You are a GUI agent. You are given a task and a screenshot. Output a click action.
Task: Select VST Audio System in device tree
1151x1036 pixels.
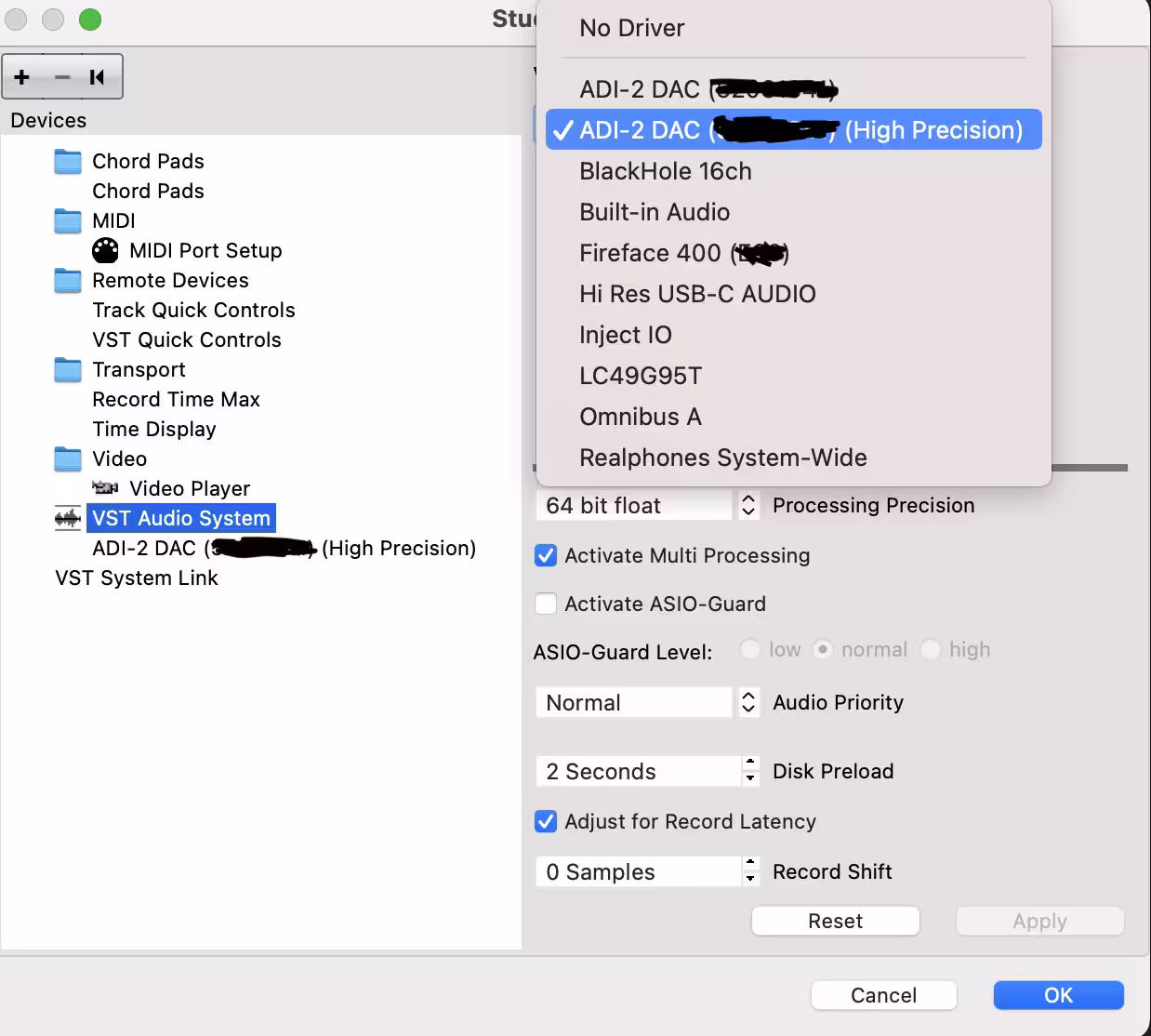(x=181, y=519)
